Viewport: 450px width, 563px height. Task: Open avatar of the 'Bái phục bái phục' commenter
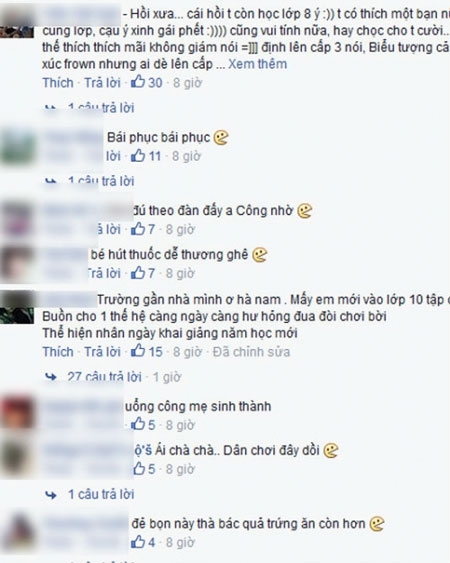pos(18,146)
